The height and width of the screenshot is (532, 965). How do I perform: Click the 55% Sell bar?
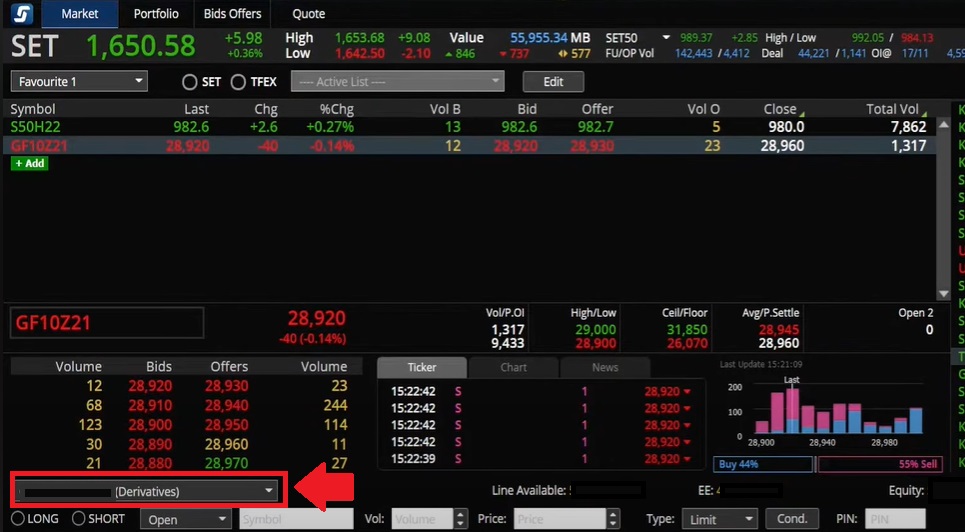coord(880,464)
